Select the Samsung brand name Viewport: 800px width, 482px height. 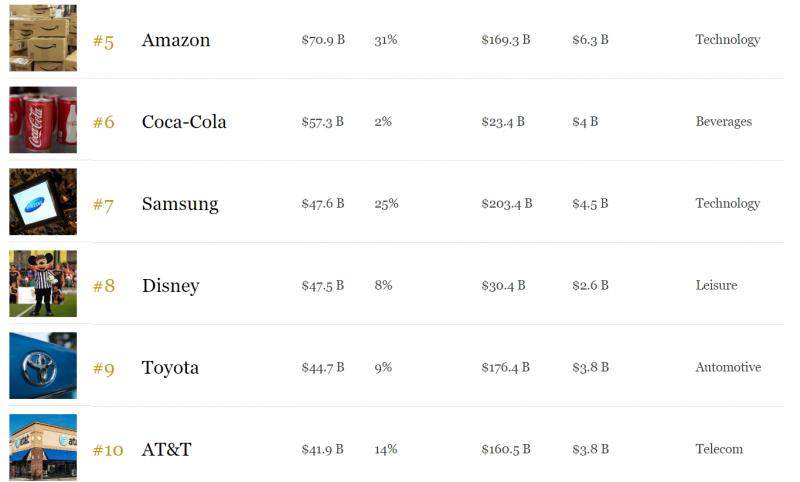point(180,204)
